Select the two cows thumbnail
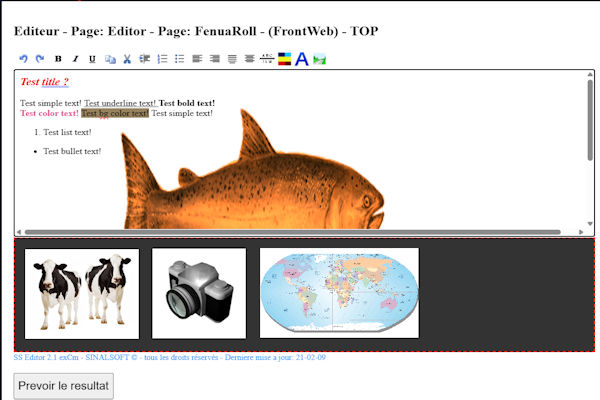 (x=82, y=294)
